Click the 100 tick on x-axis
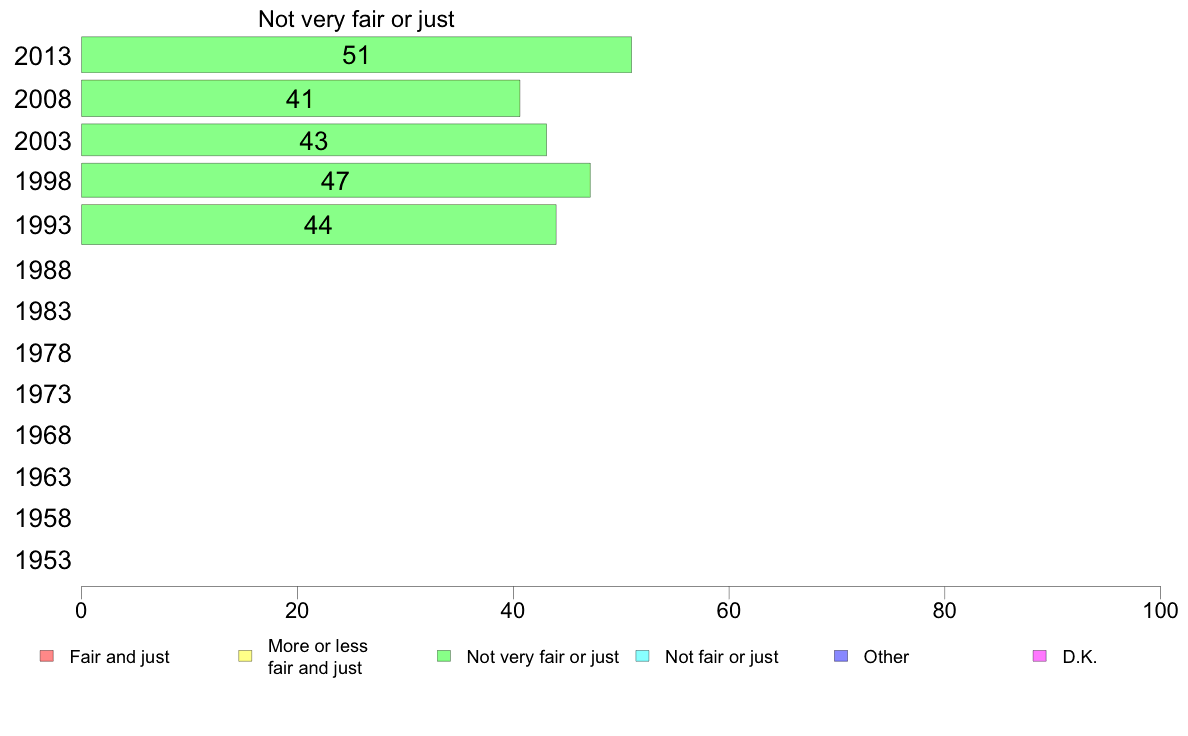Viewport: 1188px width, 736px height. [1160, 611]
